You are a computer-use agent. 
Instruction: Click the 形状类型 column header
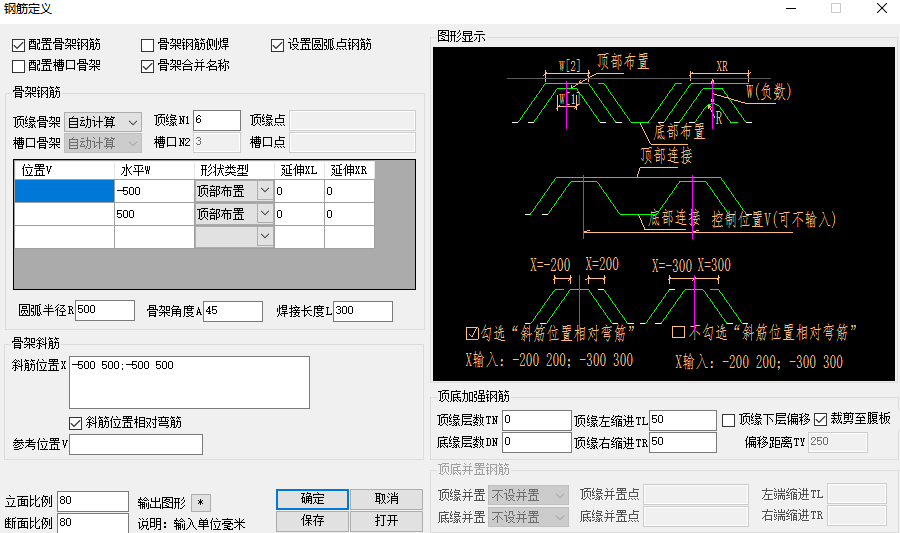[x=234, y=170]
